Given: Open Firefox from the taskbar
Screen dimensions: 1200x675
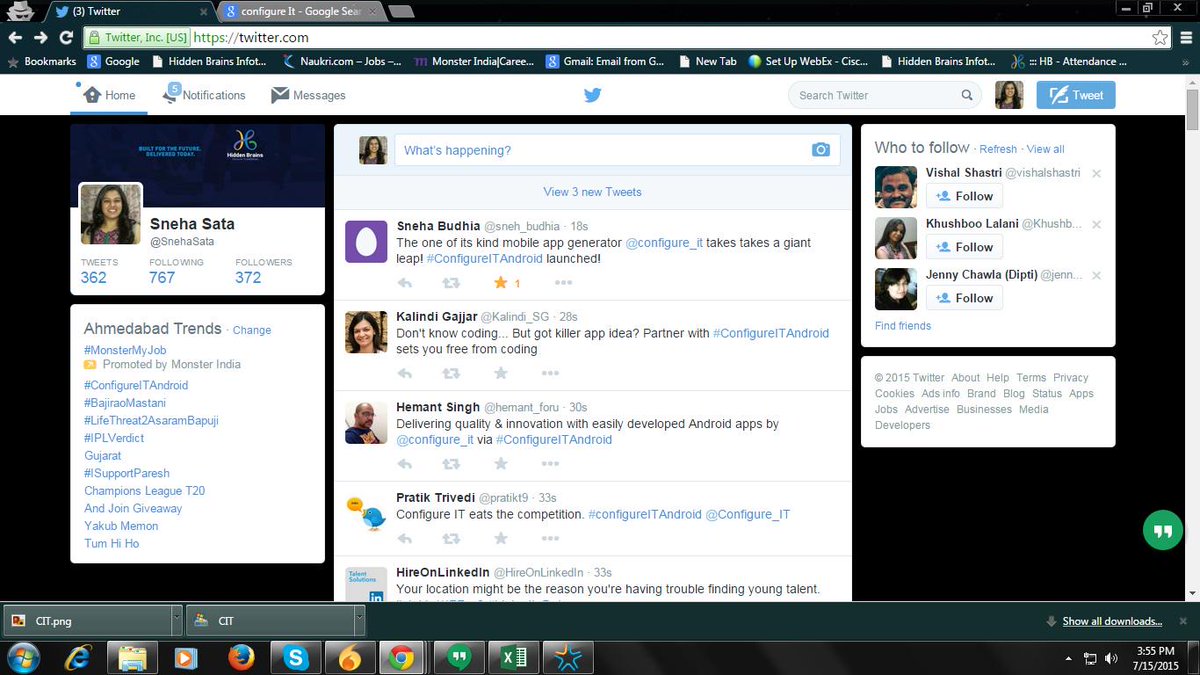Looking at the screenshot, I should 240,657.
